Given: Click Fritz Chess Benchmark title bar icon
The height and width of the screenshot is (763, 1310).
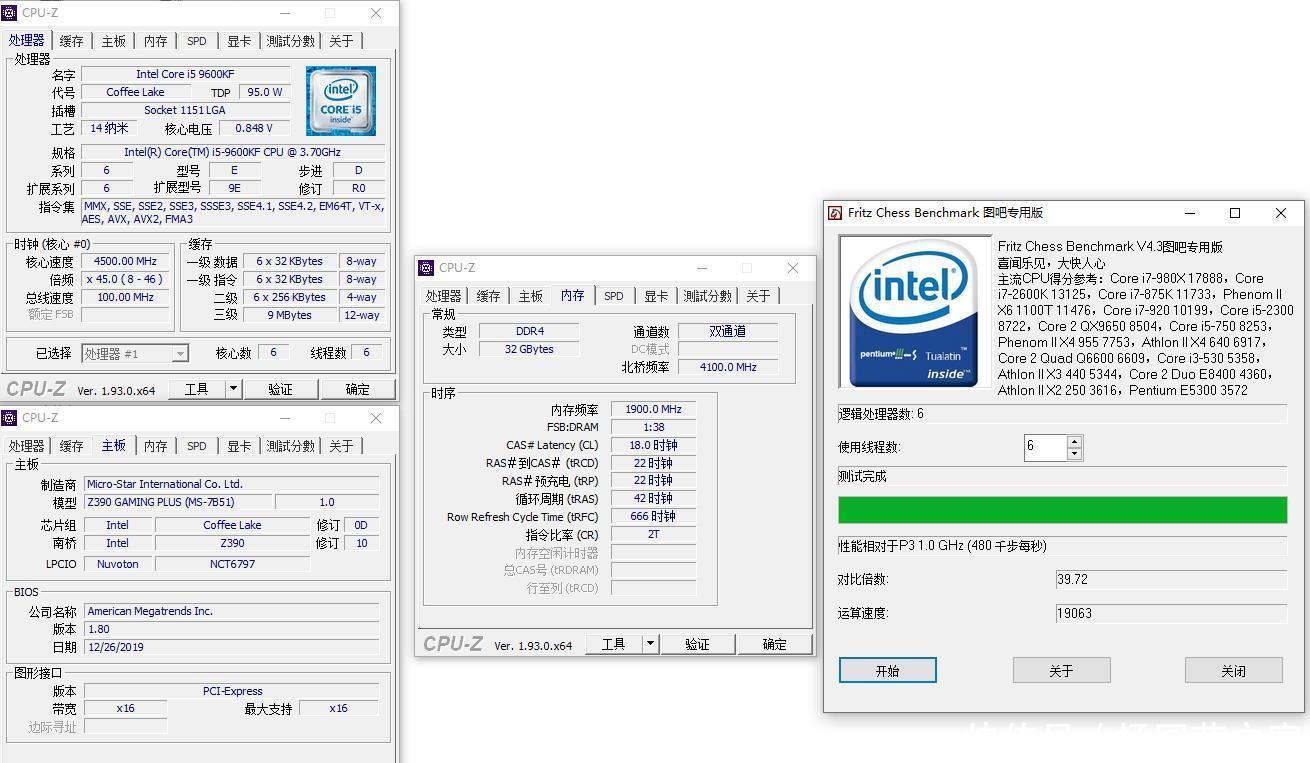Looking at the screenshot, I should click(x=835, y=213).
